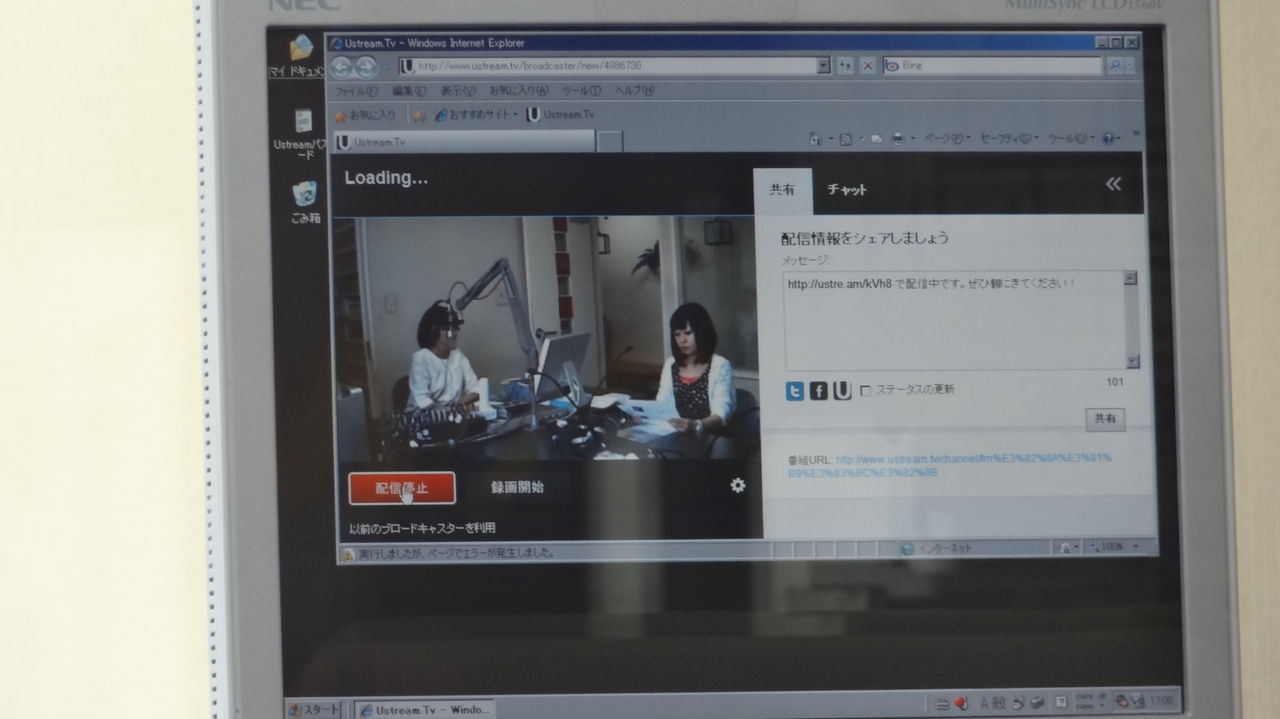Click the refresh icon beside the address bar
Image resolution: width=1280 pixels, height=719 pixels.
[845, 65]
